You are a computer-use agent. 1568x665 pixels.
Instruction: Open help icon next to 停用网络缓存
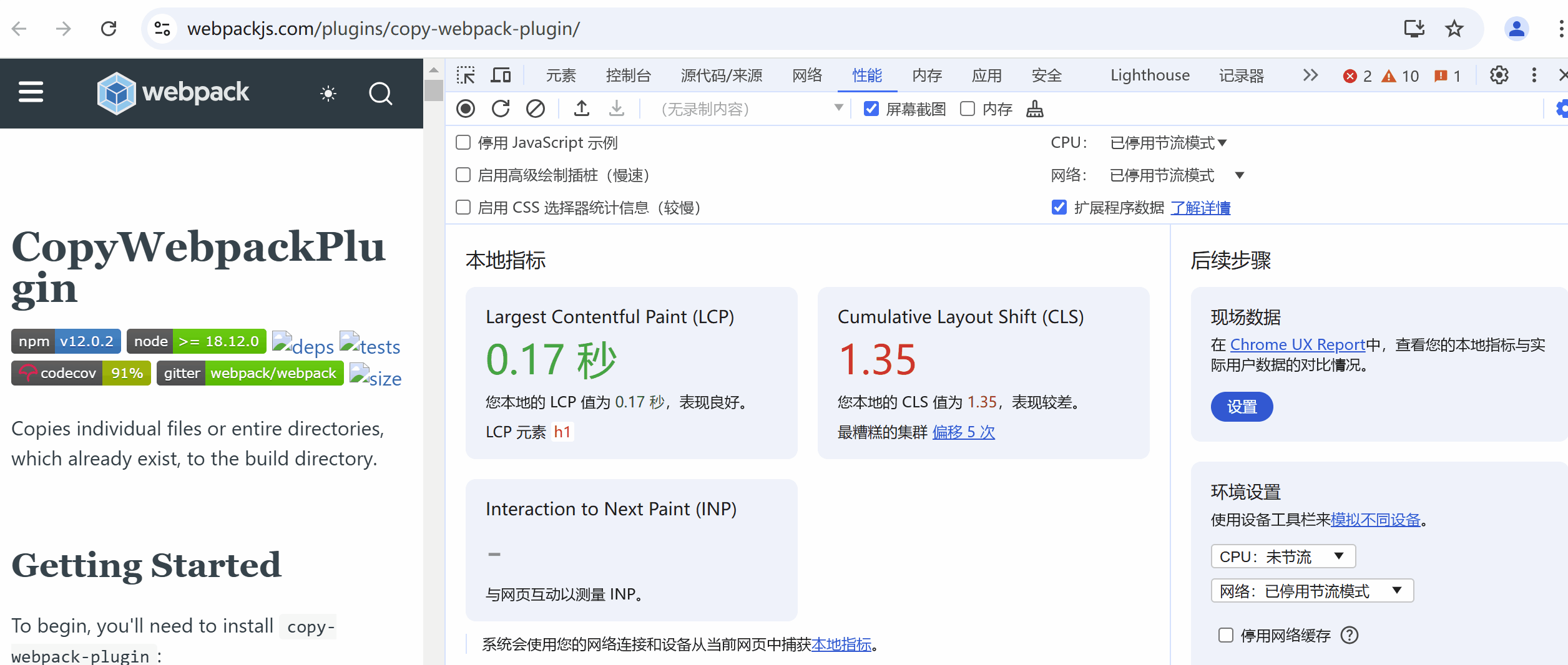pos(1350,635)
